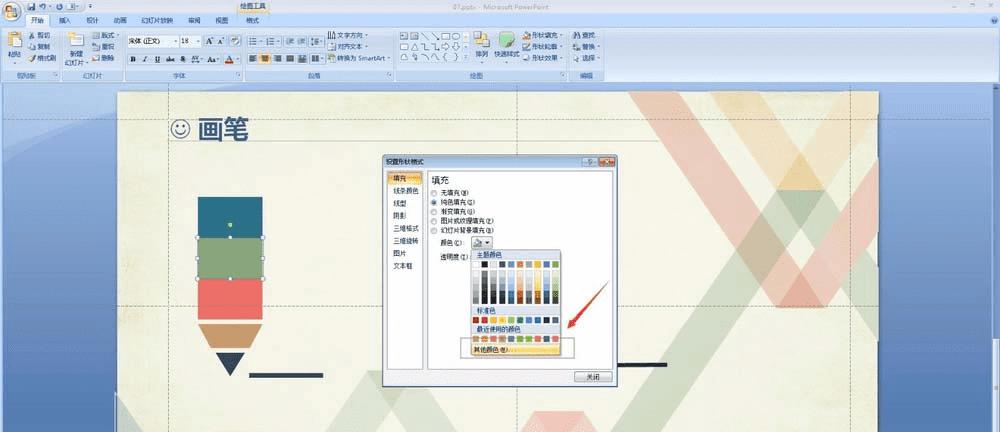Click the Increase Font Size icon

point(209,41)
